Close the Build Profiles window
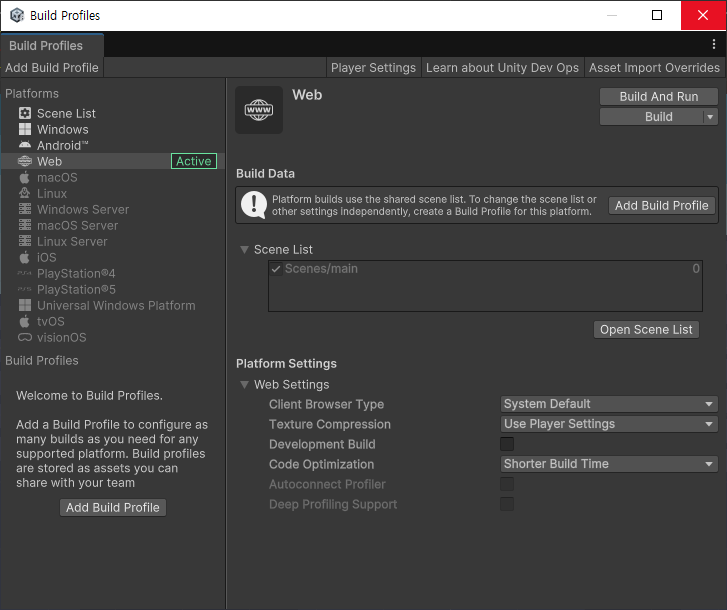The image size is (727, 610). 703,15
